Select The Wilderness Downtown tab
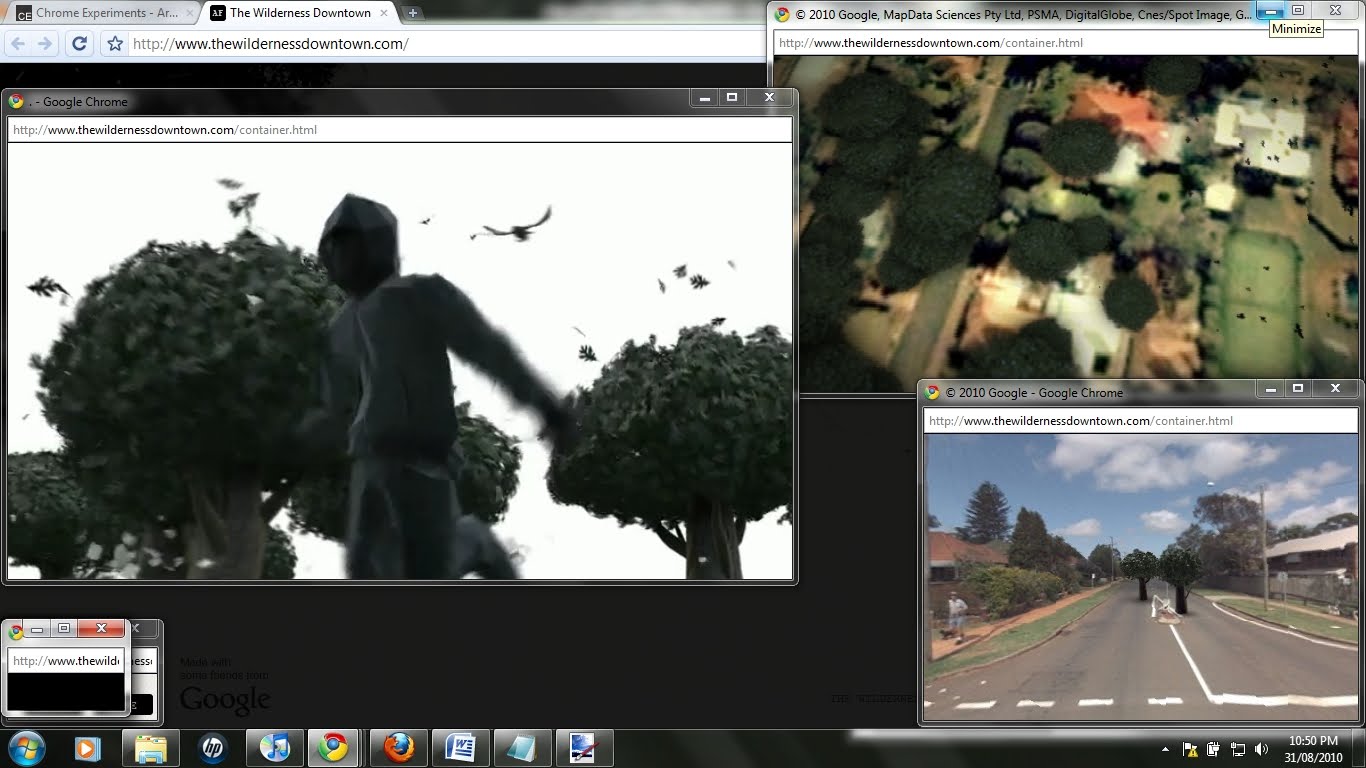The height and width of the screenshot is (768, 1366). (x=297, y=13)
